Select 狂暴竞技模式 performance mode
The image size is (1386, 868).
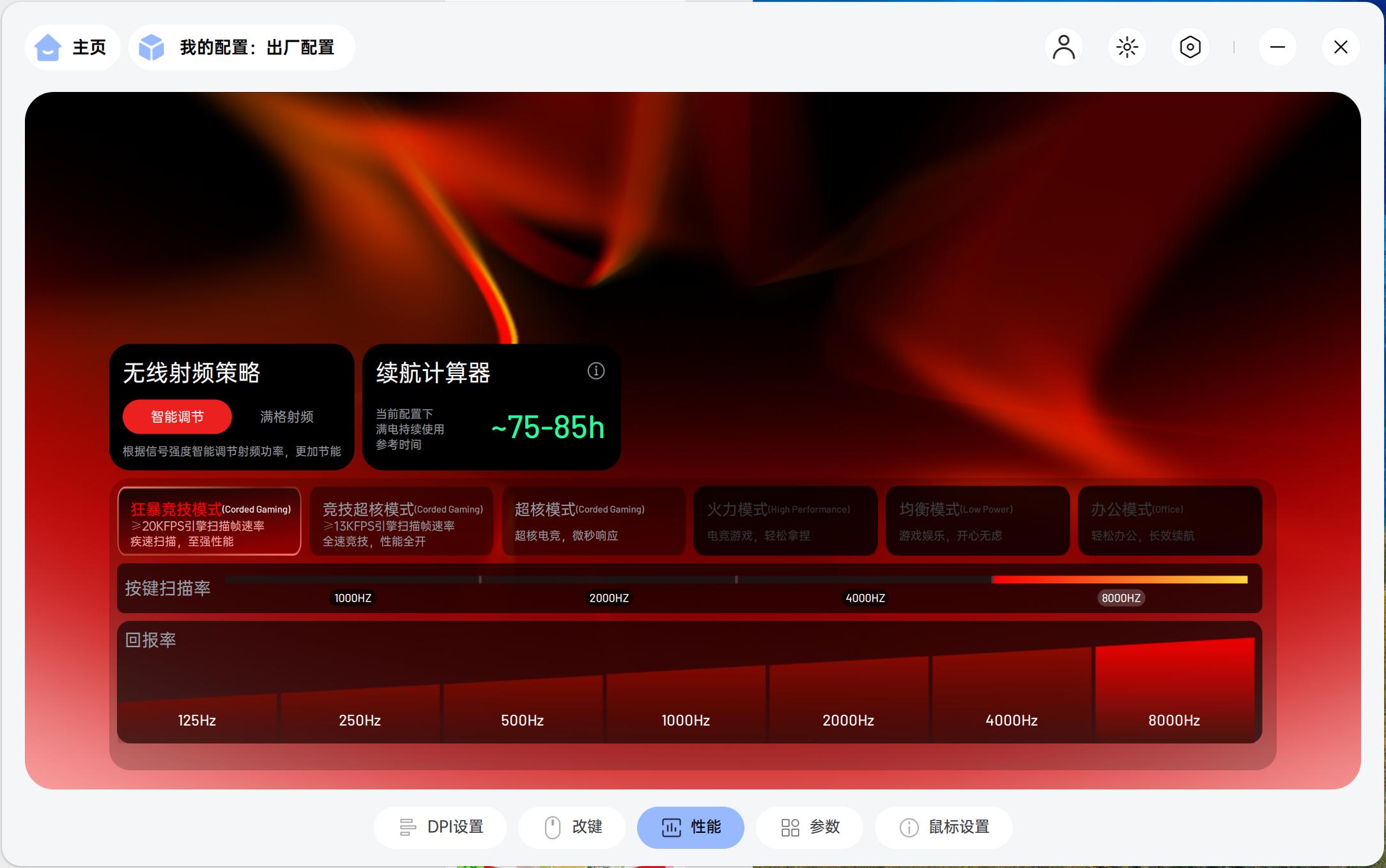tap(210, 521)
